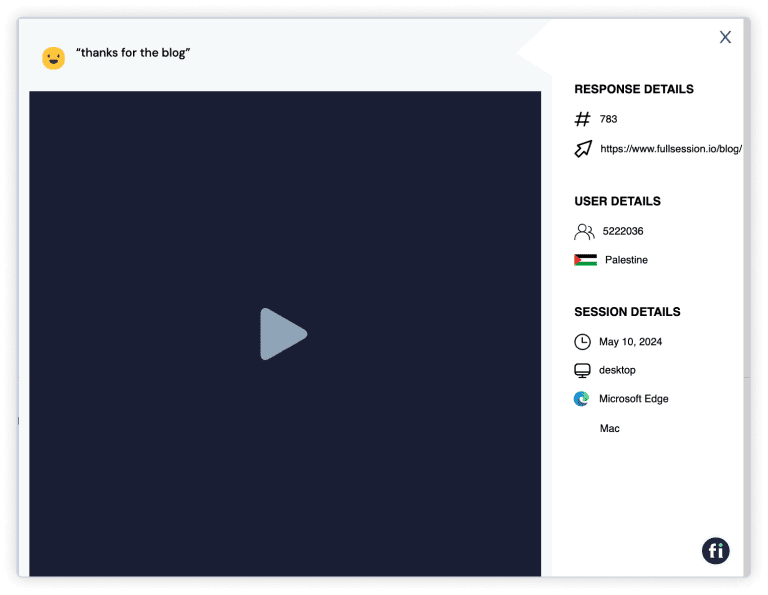The image size is (768, 595).
Task: Click the "thanks for the blog" feedback text
Action: point(133,53)
